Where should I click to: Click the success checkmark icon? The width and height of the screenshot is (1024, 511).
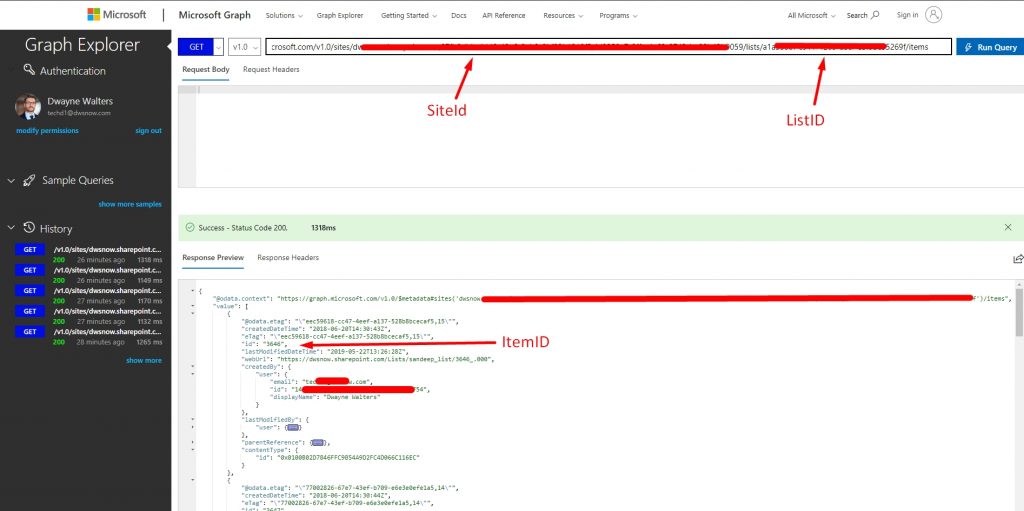pyautogui.click(x=189, y=227)
